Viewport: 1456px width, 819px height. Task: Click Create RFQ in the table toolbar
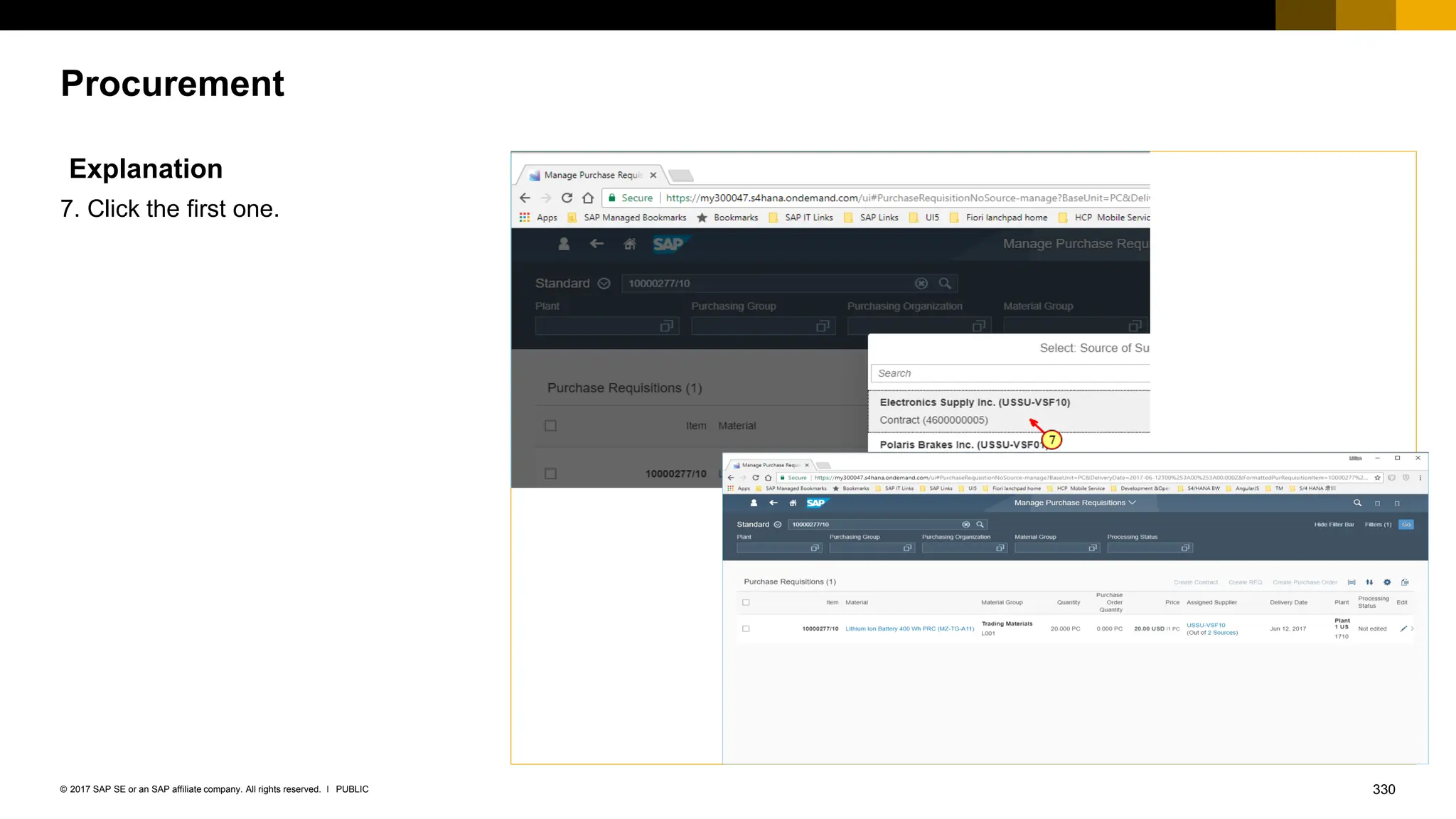(1245, 582)
